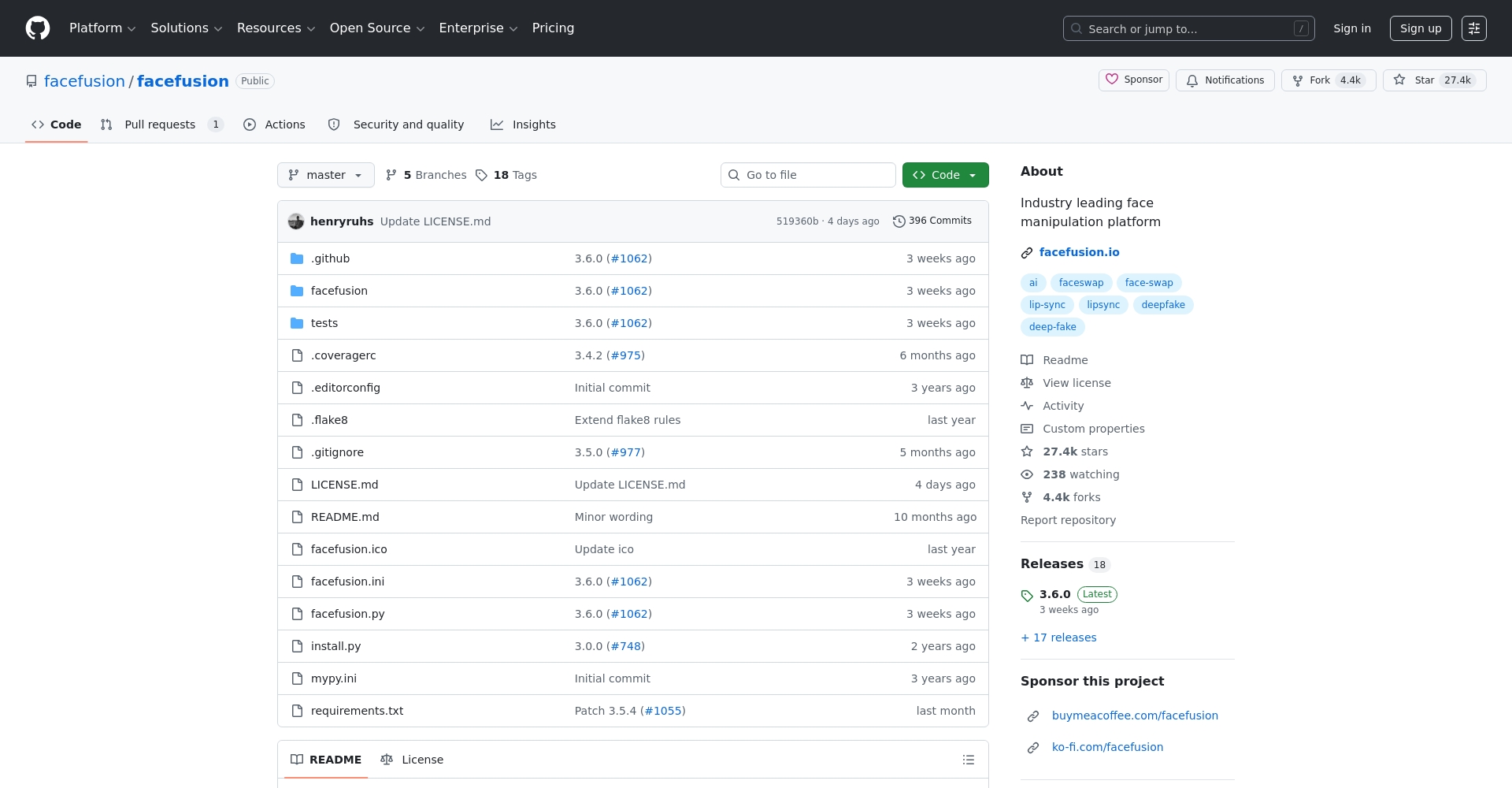The image size is (1512, 788).
Task: Click the Notifications bell button
Action: click(1225, 80)
